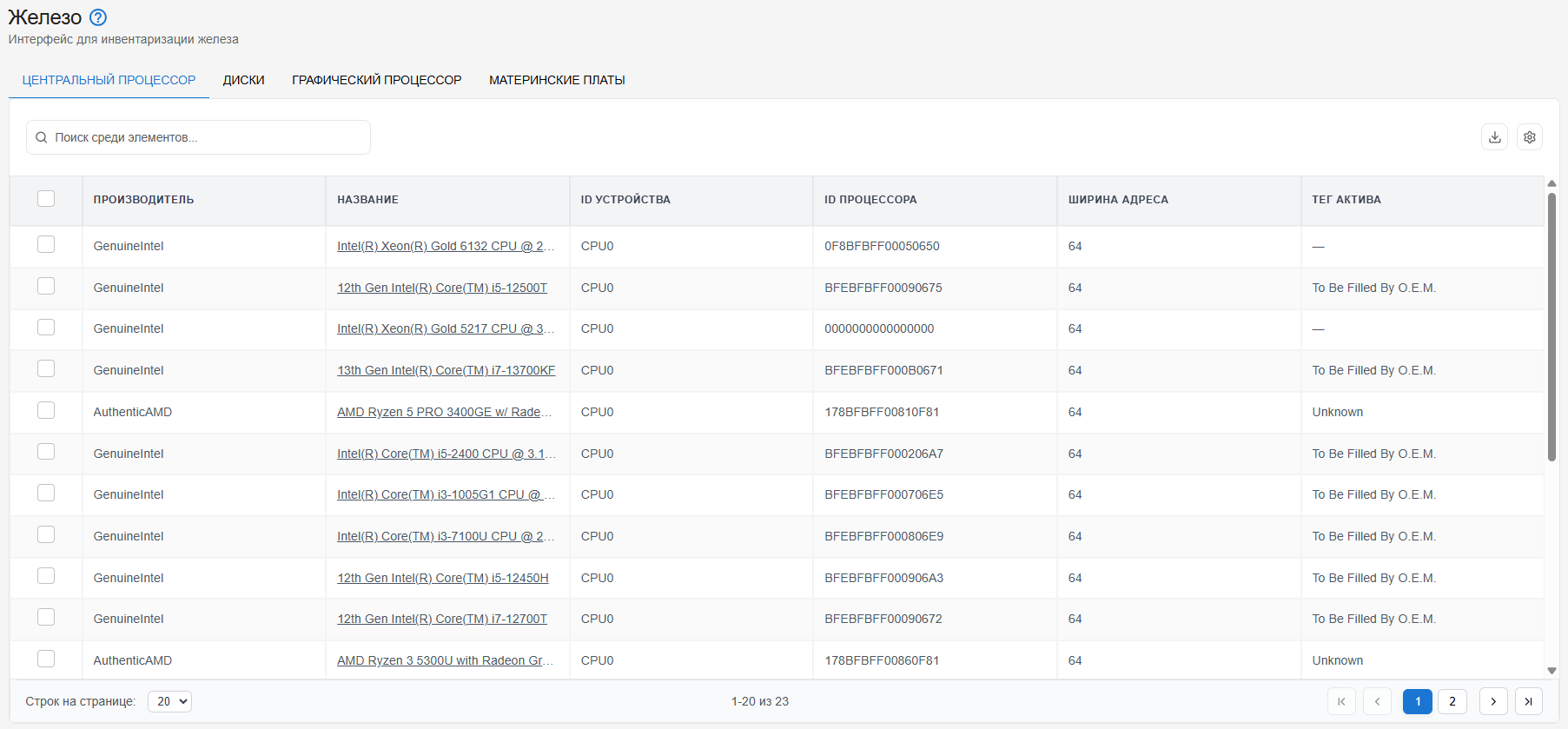Open rows per page dropdown
This screenshot has width=1568, height=729.
[169, 701]
